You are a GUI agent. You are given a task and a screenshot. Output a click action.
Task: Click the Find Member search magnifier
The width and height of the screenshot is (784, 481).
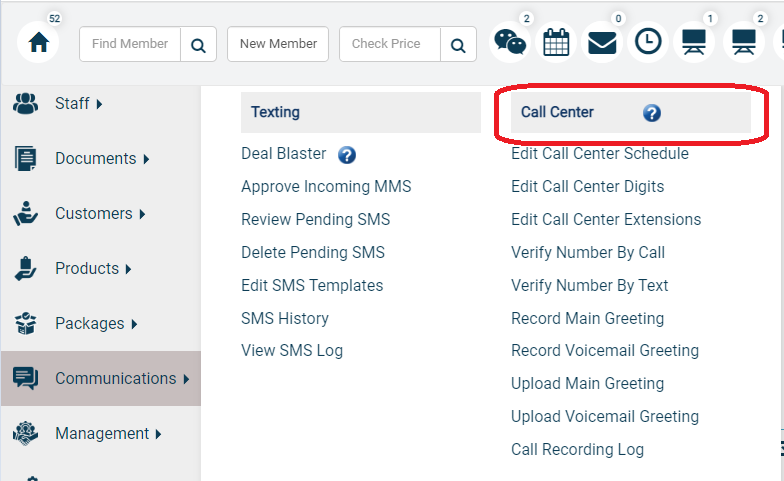tap(198, 44)
